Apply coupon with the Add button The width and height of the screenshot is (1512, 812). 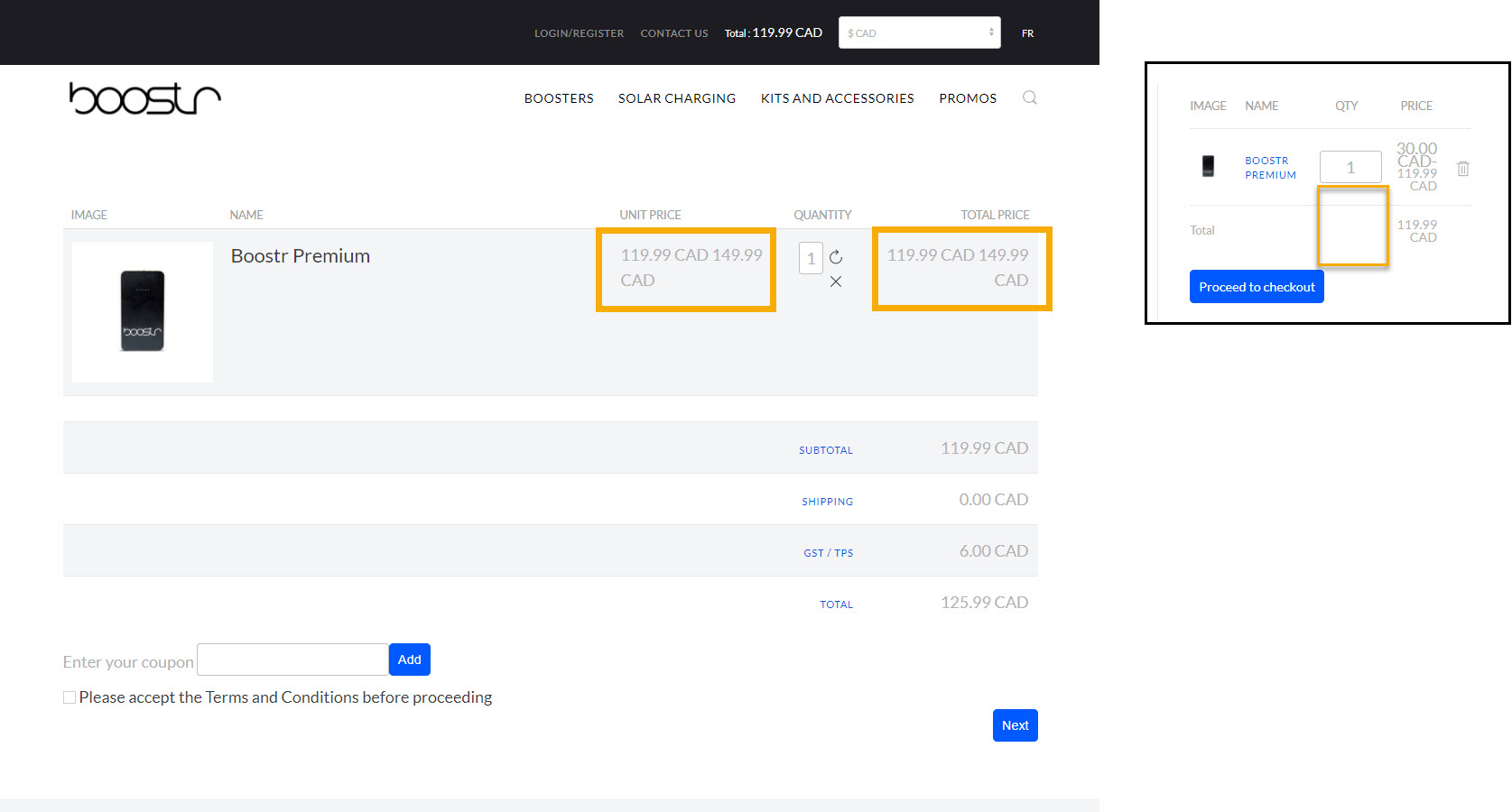point(409,660)
